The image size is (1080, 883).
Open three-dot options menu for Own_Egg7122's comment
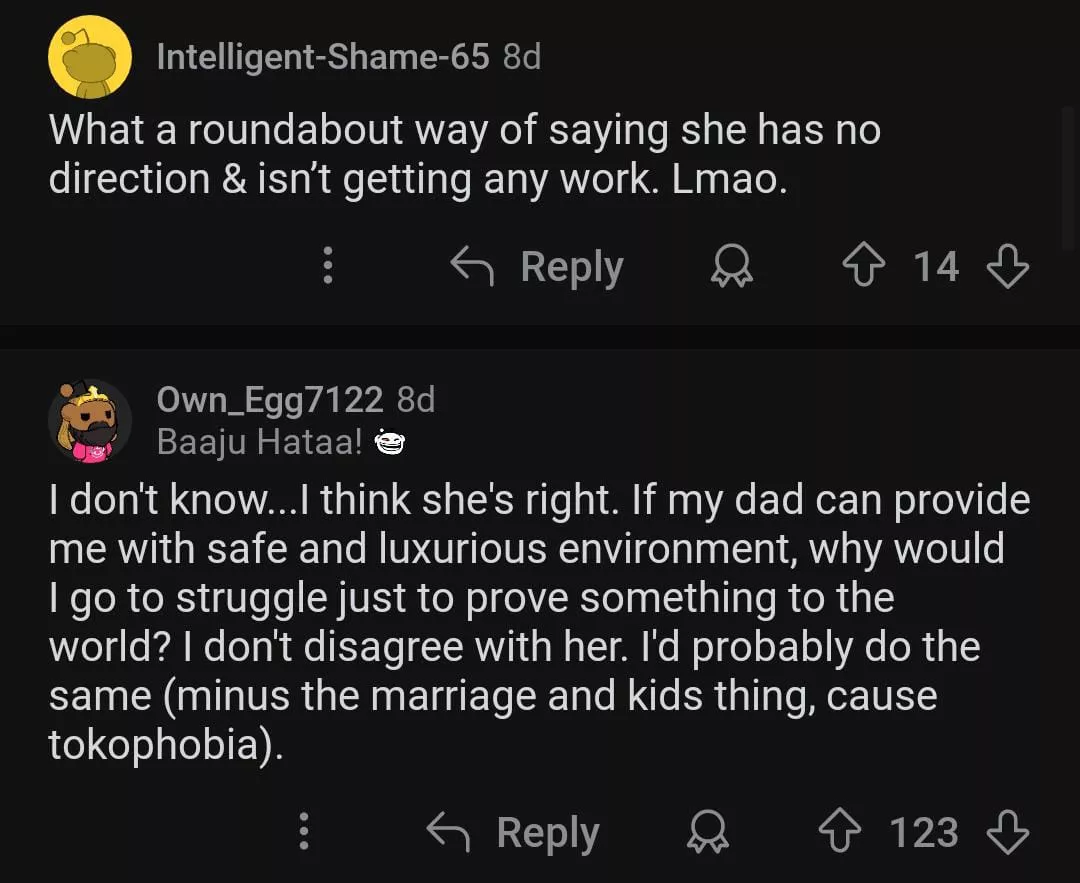303,832
